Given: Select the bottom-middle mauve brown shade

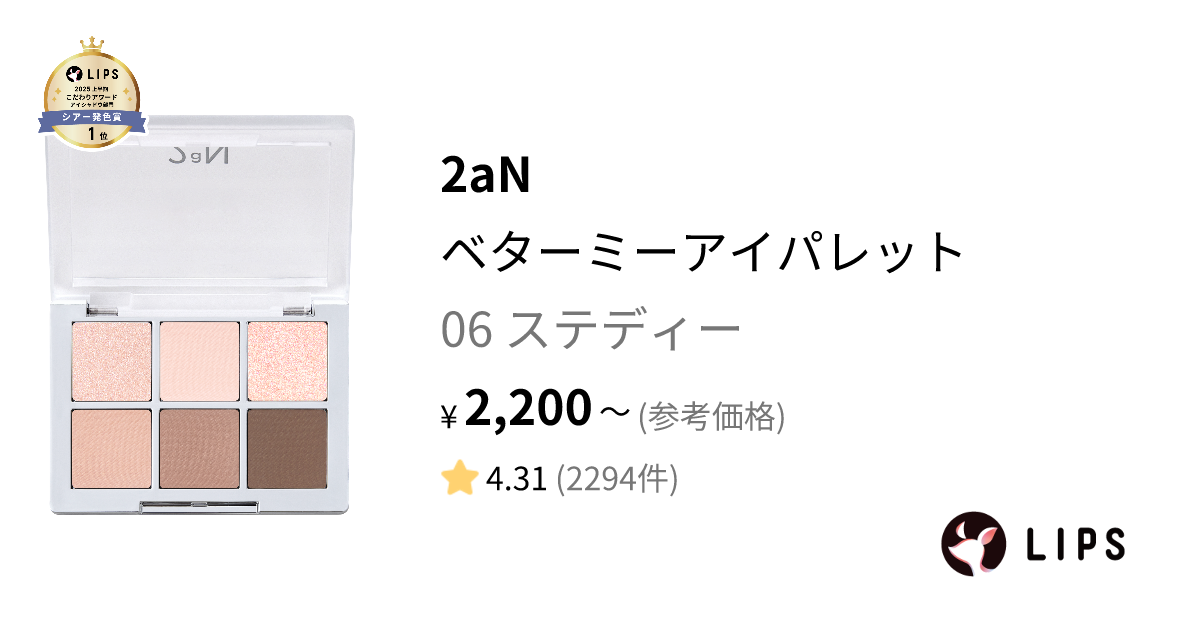Looking at the screenshot, I should pyautogui.click(x=199, y=449).
